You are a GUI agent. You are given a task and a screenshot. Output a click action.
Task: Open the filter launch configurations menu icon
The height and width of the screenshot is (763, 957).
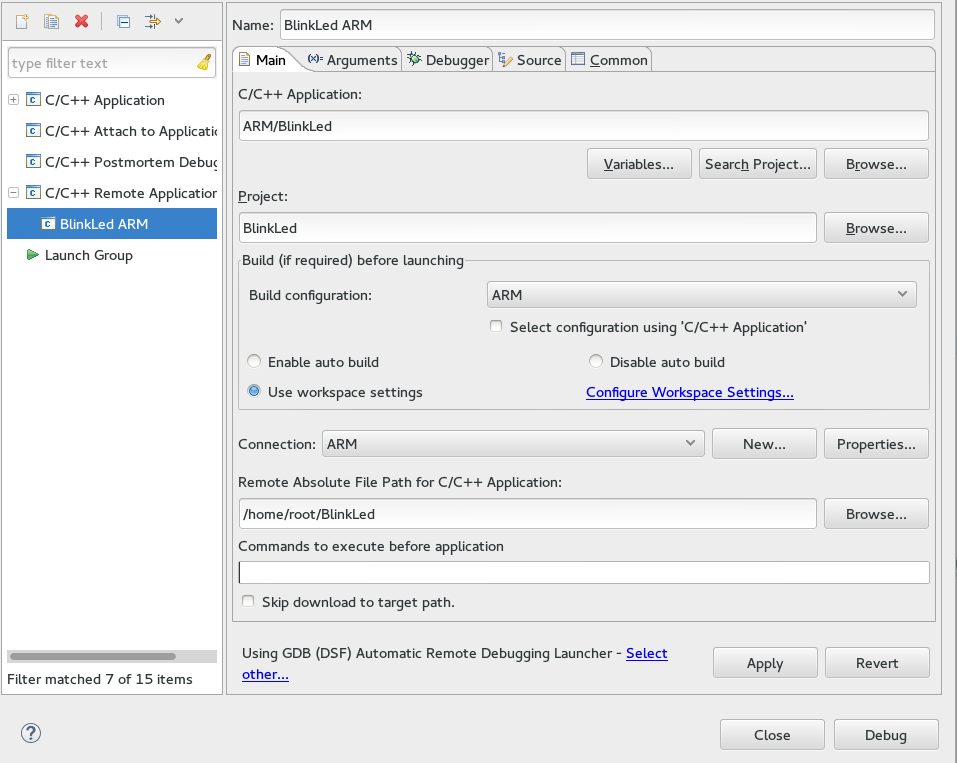coord(154,21)
